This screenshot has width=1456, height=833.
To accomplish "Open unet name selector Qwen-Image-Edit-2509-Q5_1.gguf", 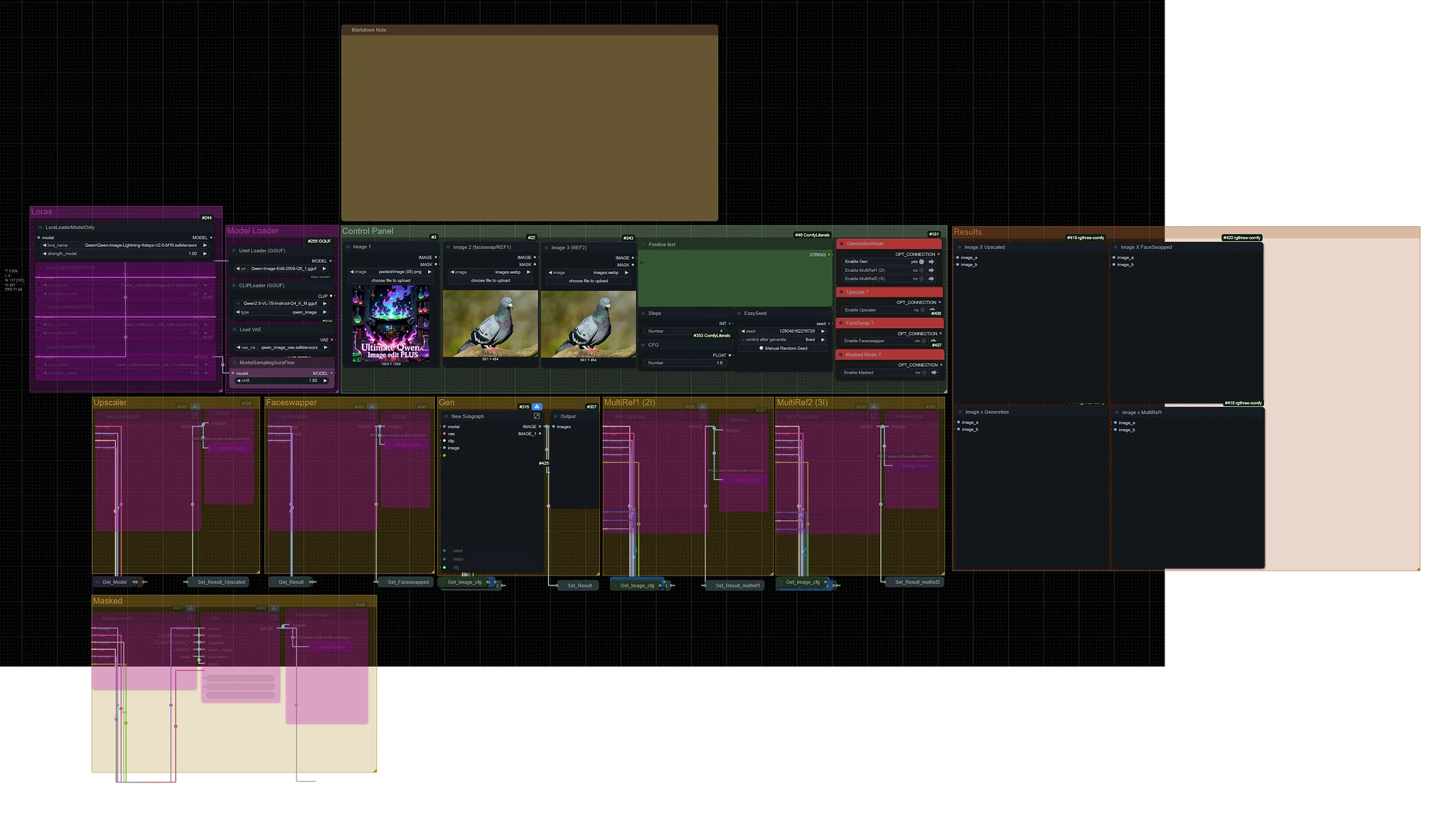I will 282,269.
